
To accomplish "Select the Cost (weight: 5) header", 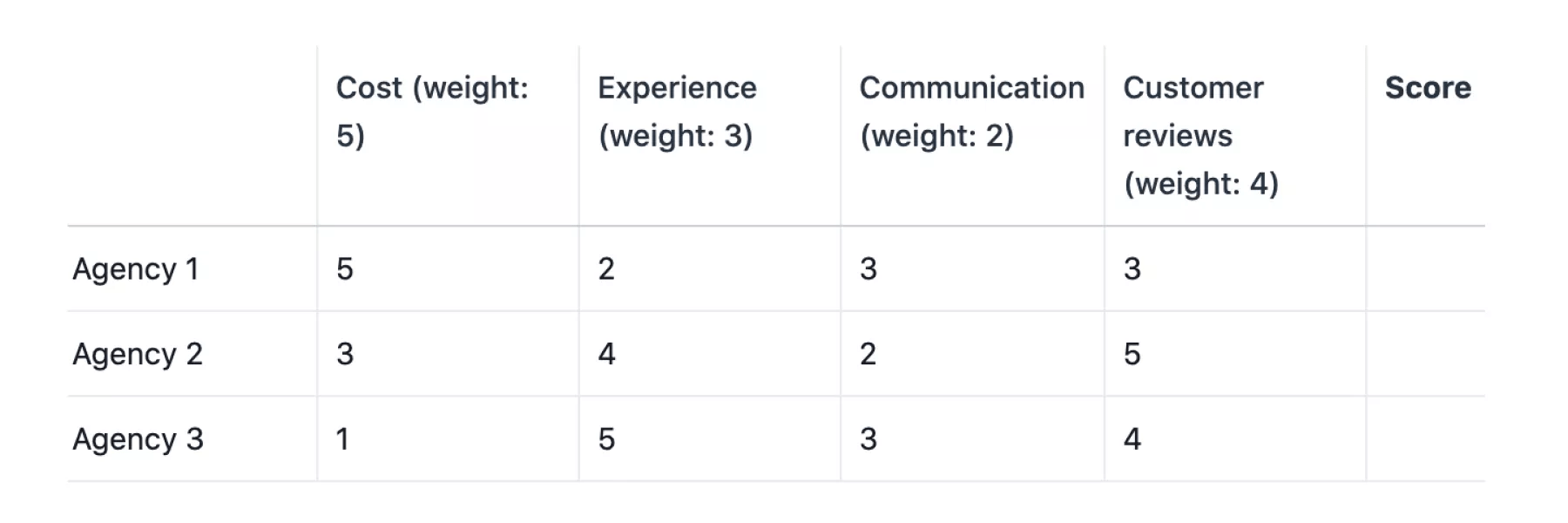I will 432,112.
